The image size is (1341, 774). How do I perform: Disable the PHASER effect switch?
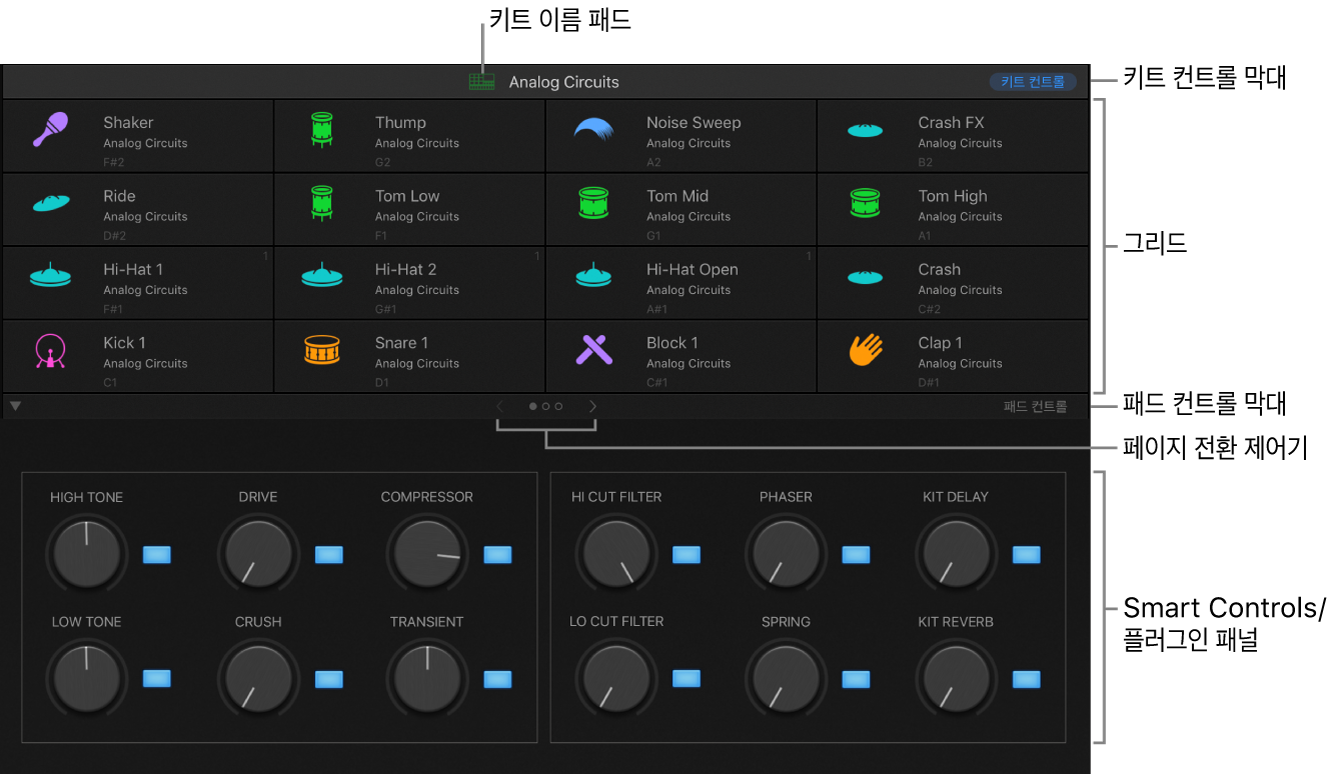(855, 554)
